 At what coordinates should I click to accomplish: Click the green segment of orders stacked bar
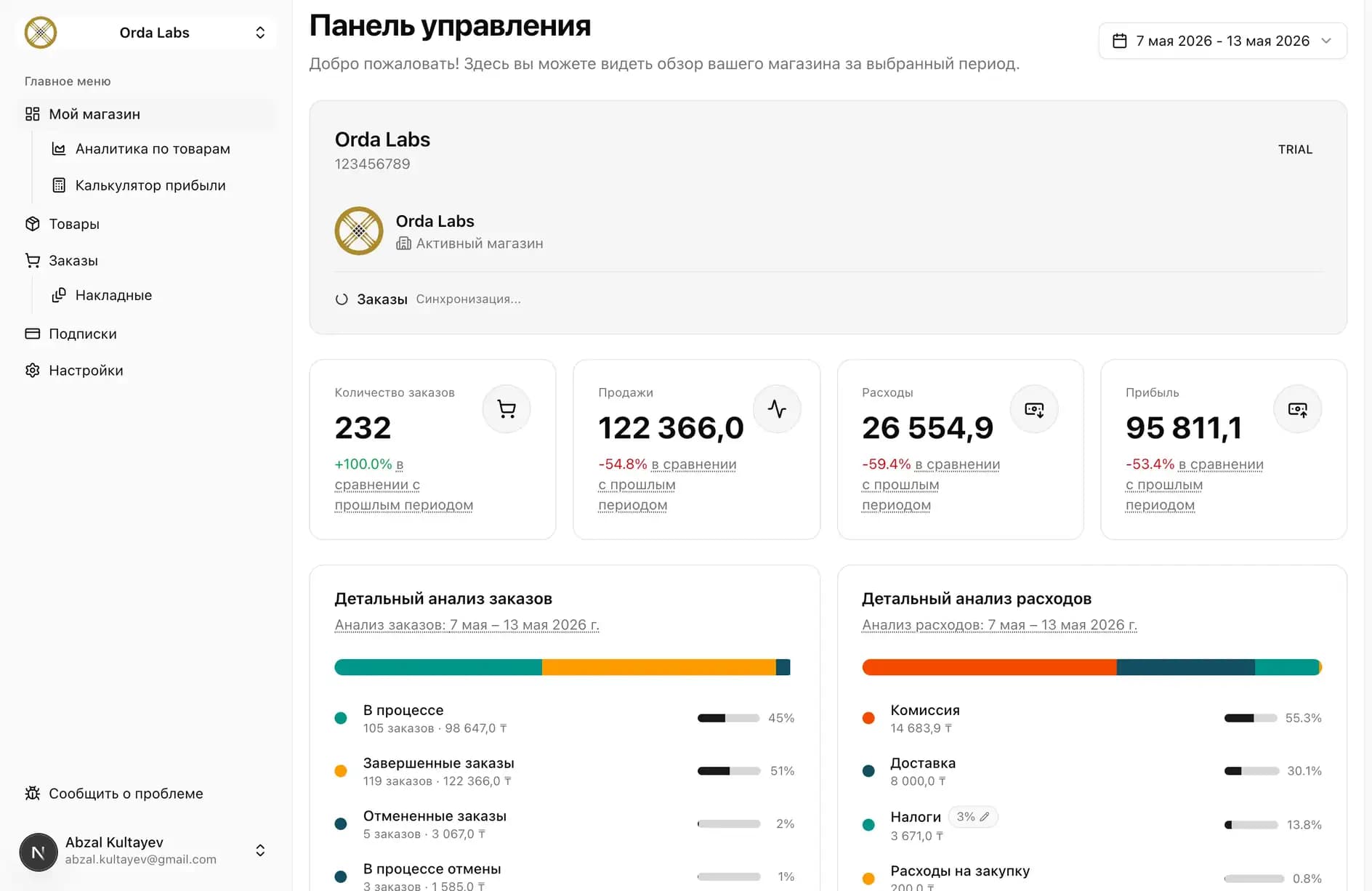pyautogui.click(x=438, y=667)
